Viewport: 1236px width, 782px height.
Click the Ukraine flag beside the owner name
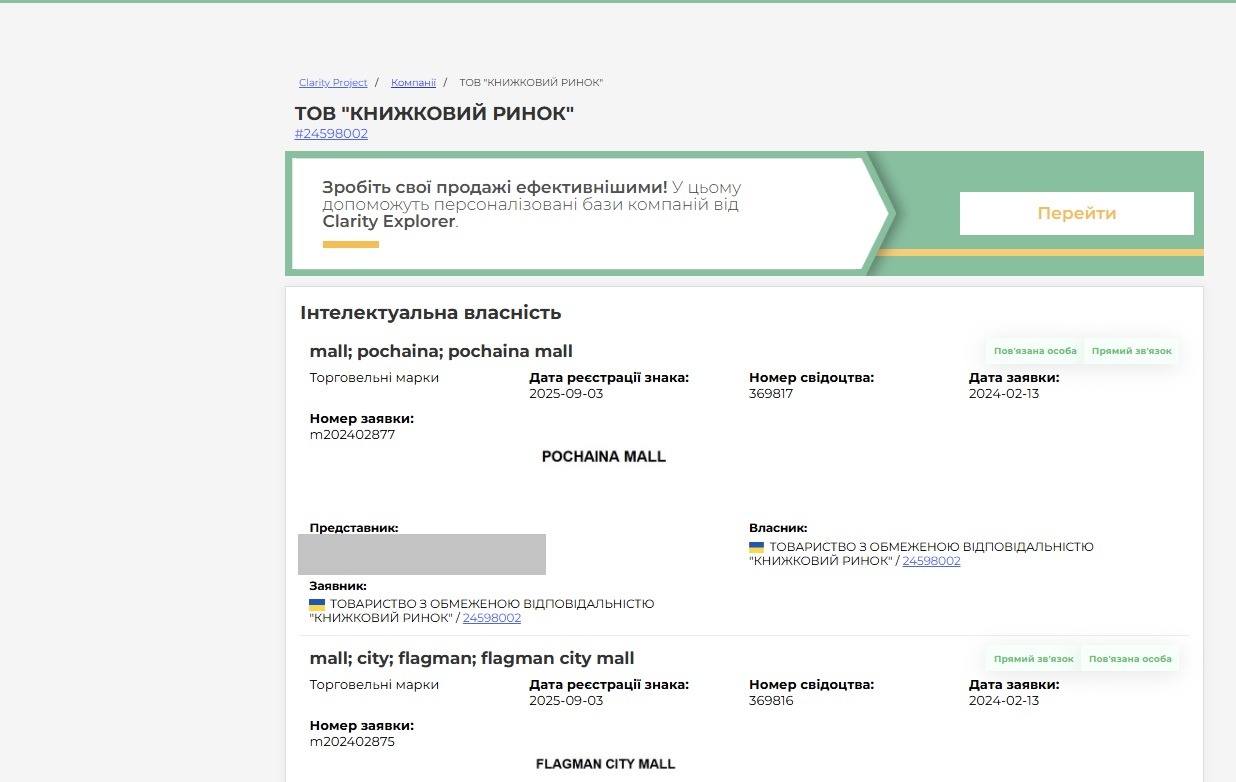[x=757, y=548]
